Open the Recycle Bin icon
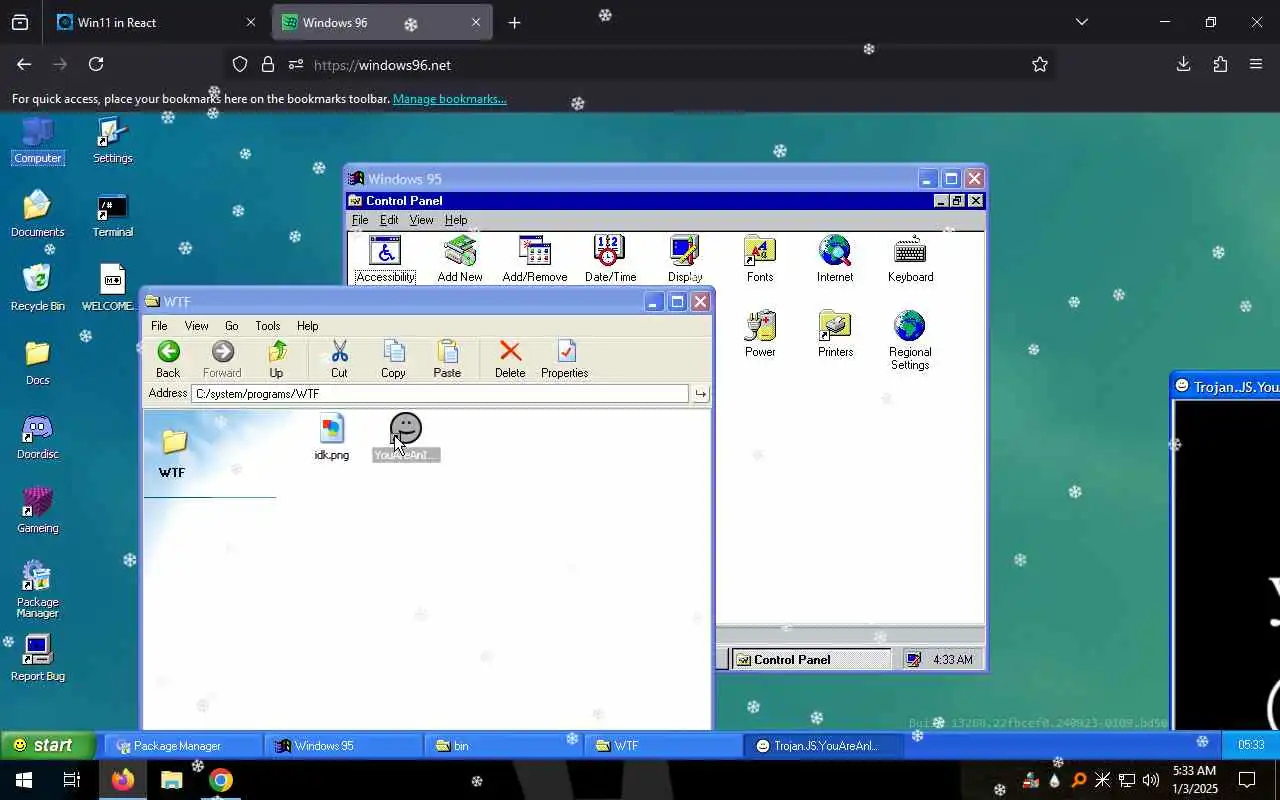 click(37, 288)
